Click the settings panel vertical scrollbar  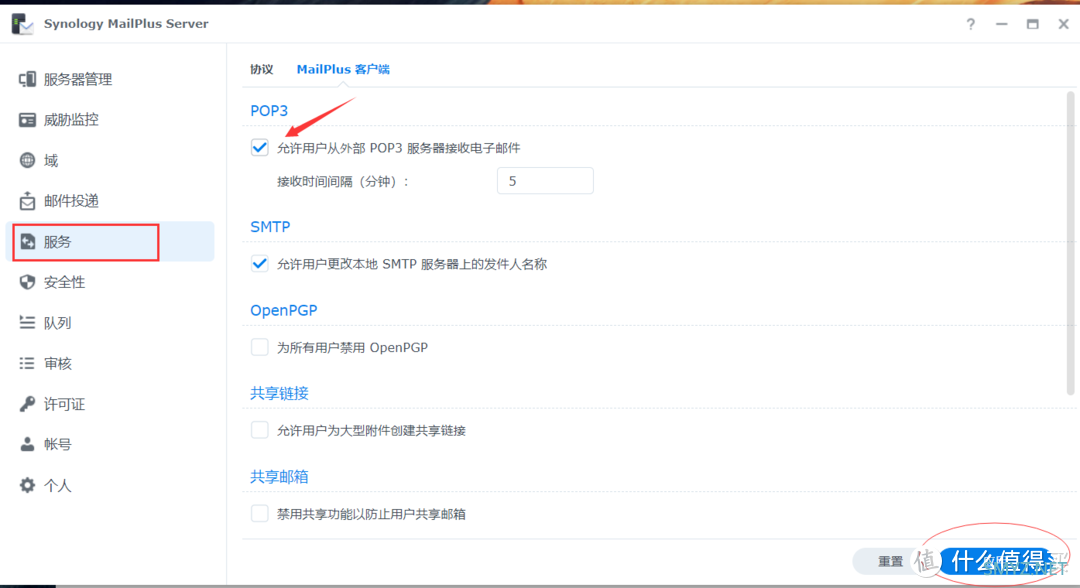click(x=1070, y=243)
